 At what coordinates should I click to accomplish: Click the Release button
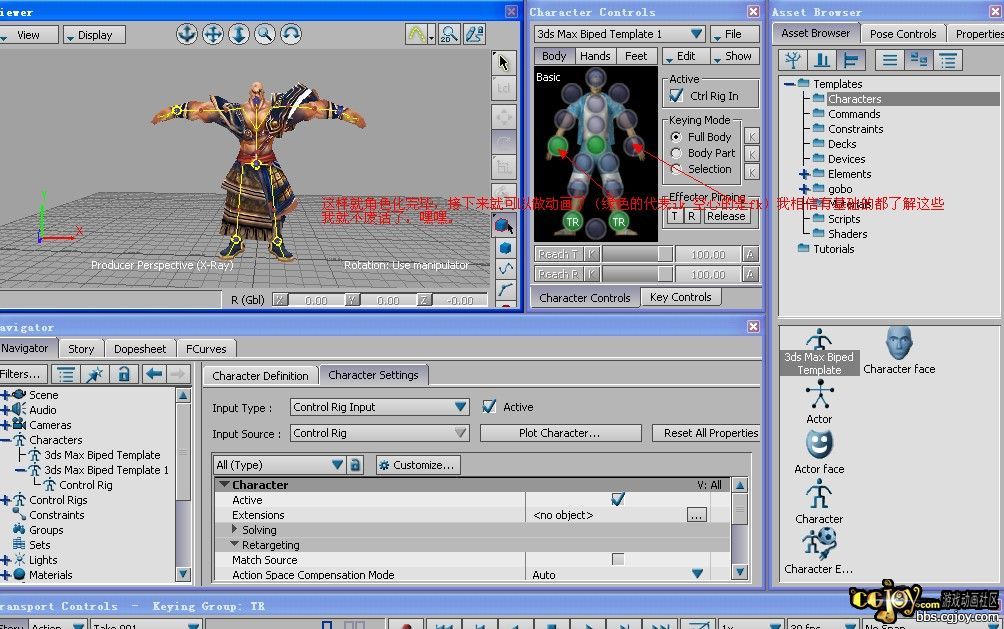(725, 216)
